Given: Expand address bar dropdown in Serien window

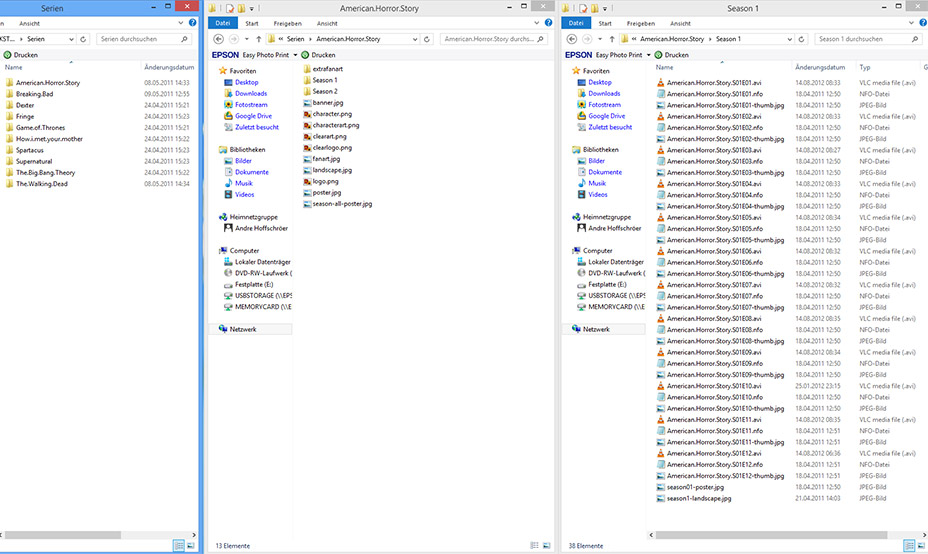Looking at the screenshot, I should pyautogui.click(x=71, y=39).
